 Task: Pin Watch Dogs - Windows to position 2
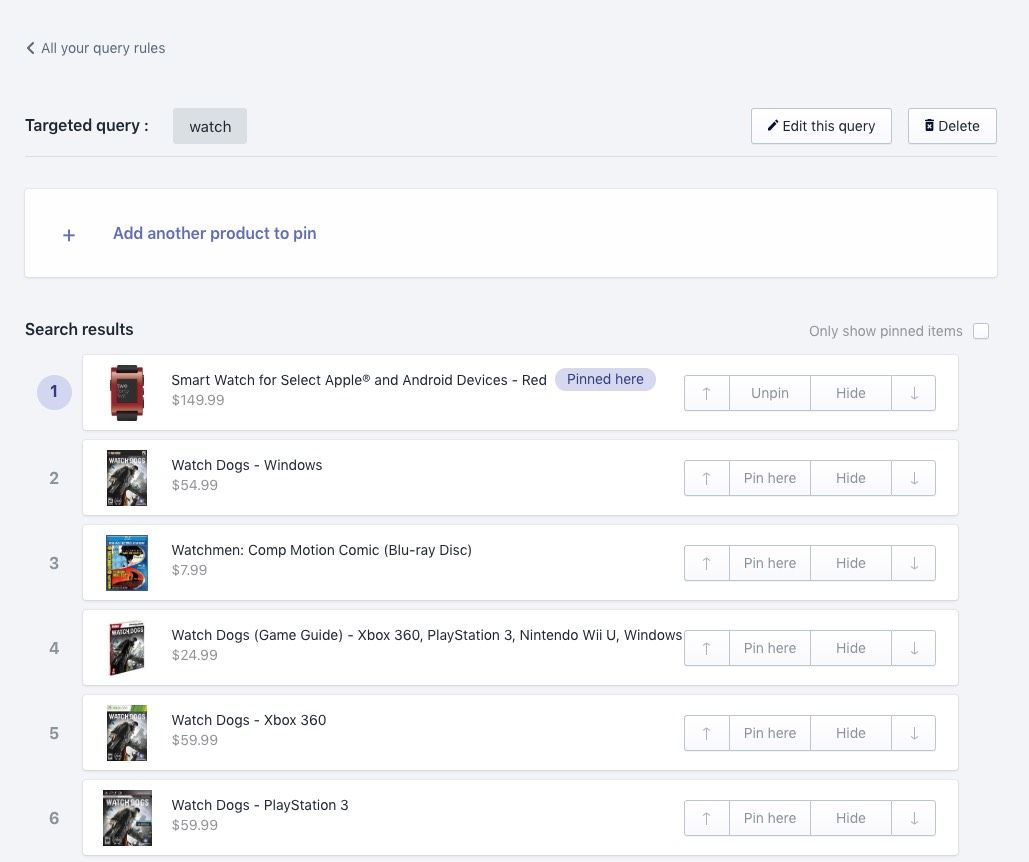pyautogui.click(x=769, y=478)
